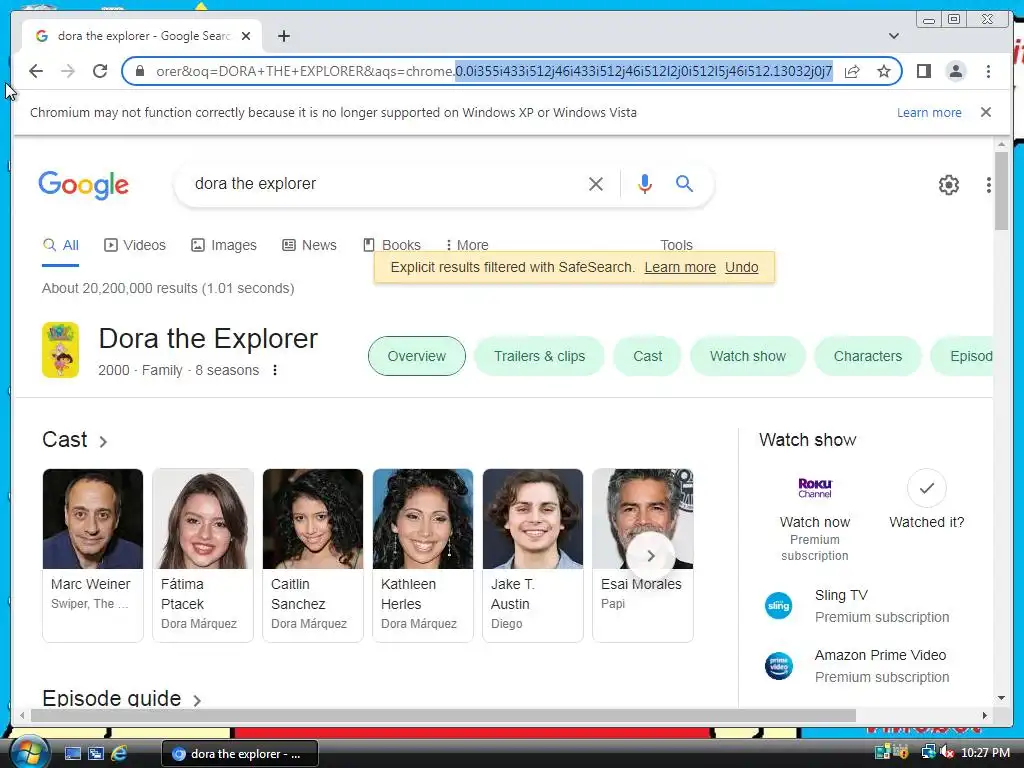This screenshot has width=1024, height=768.
Task: Click the browser forward arrow
Action: [x=68, y=71]
